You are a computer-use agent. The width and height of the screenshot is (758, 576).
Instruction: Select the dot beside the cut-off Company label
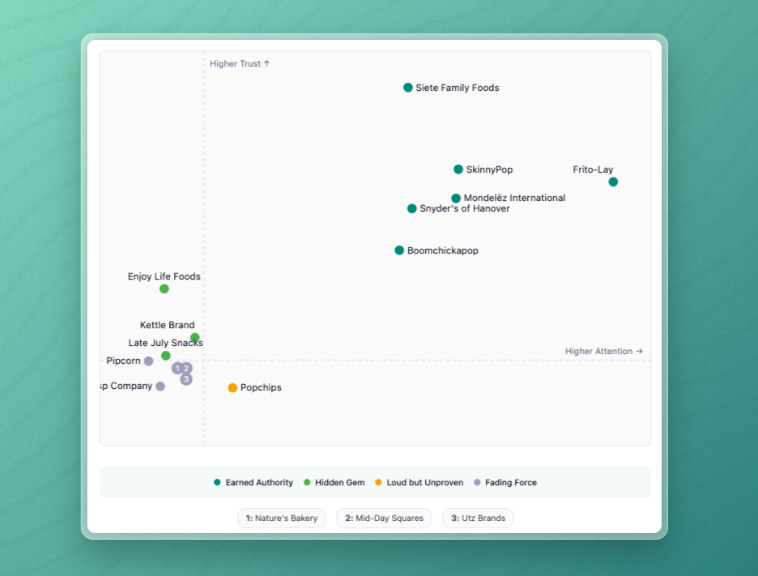(160, 386)
